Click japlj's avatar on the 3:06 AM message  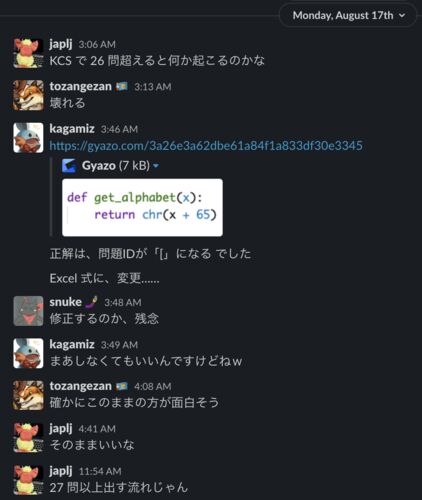pyautogui.click(x=28, y=53)
